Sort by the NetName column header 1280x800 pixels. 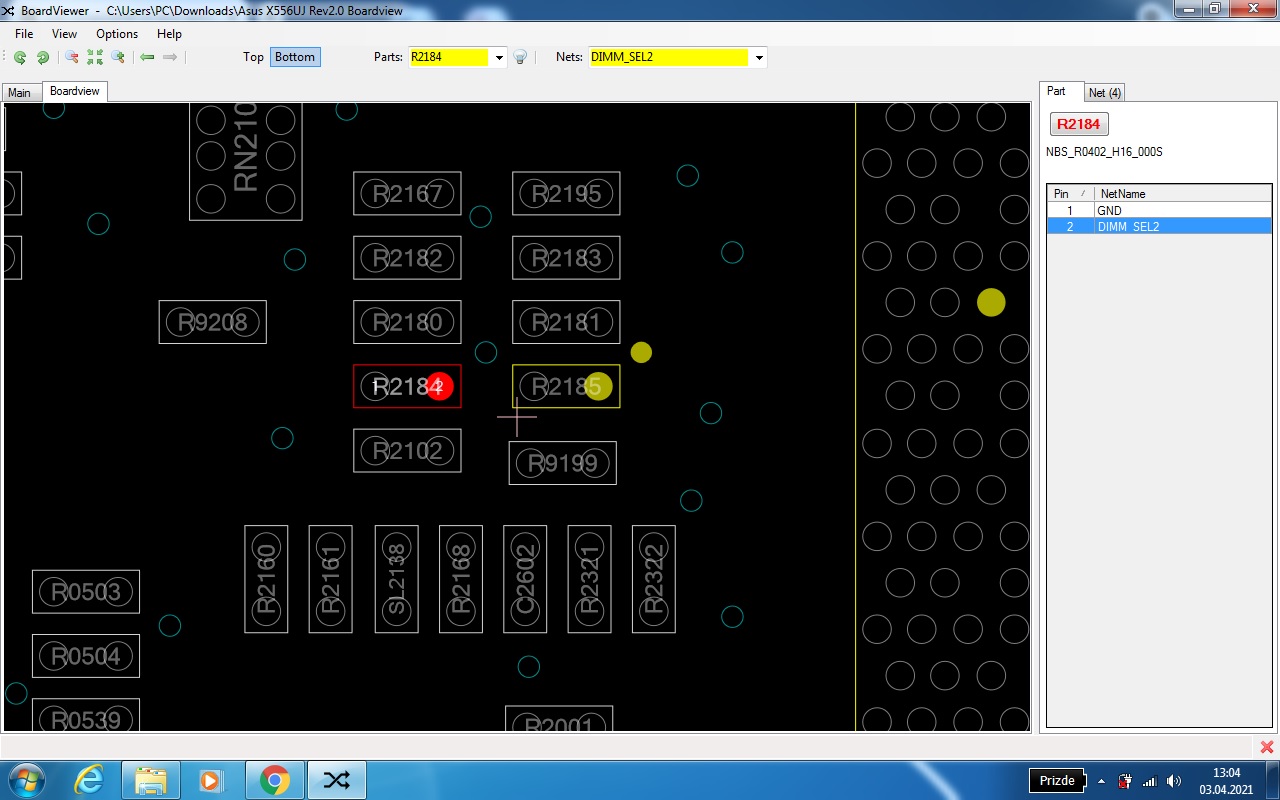coord(1181,193)
